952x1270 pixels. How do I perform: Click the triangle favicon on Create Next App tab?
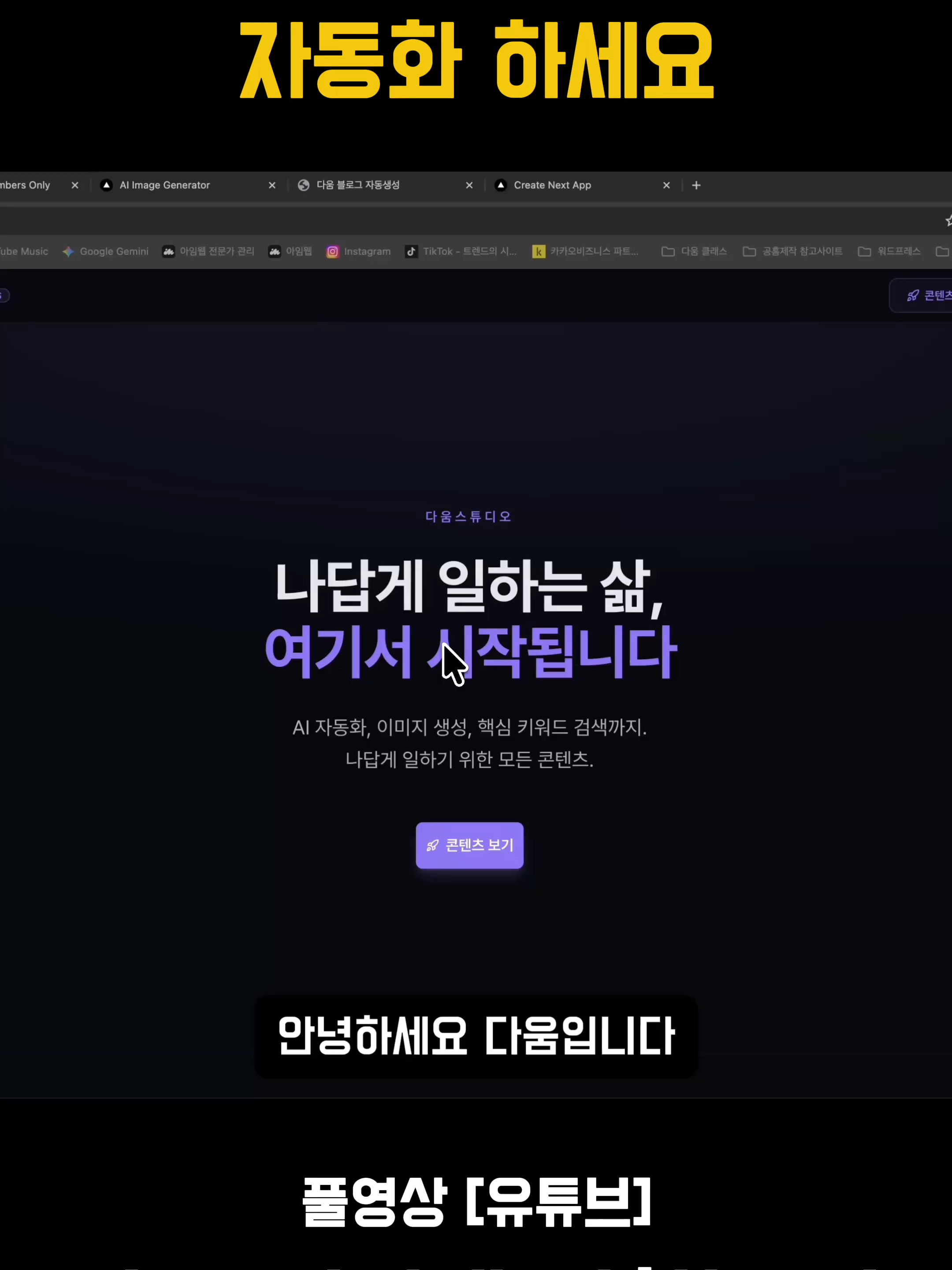[500, 185]
